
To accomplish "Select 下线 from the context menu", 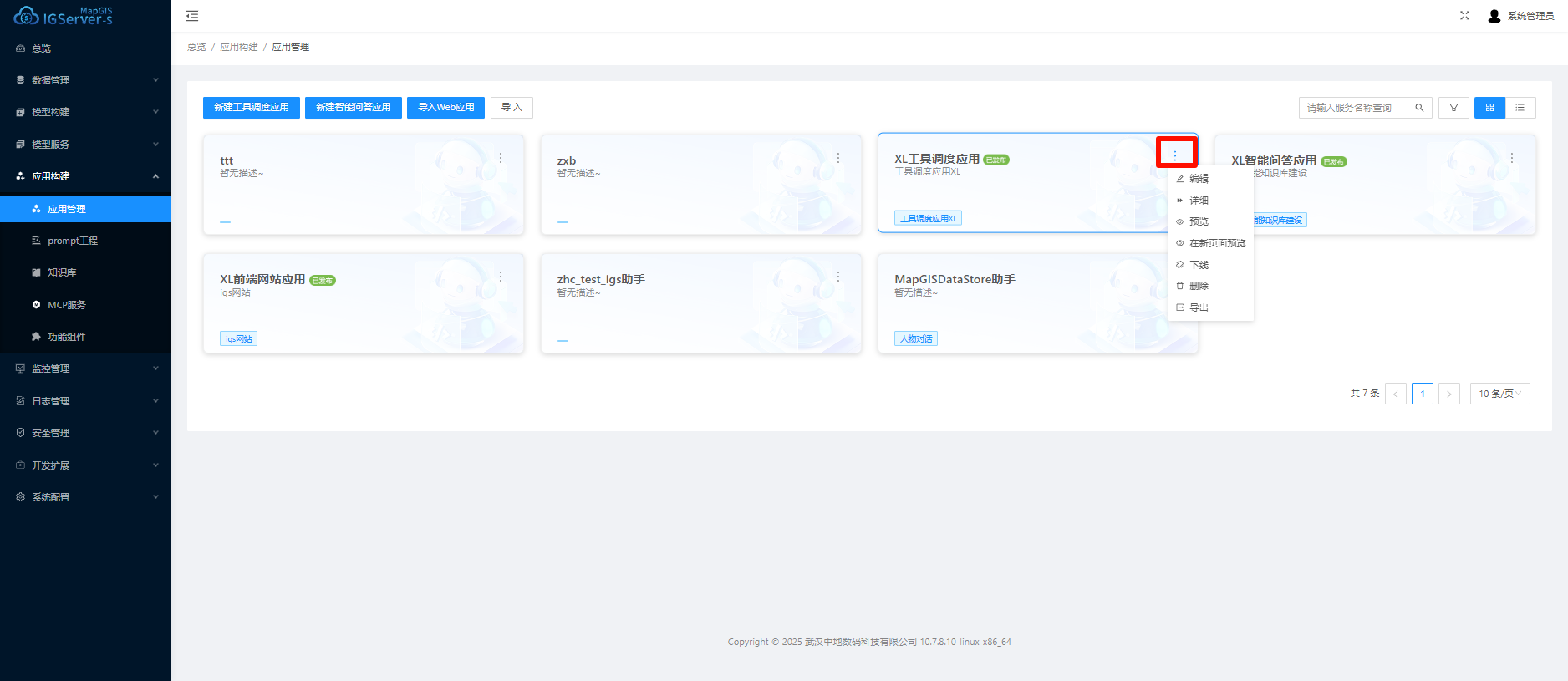I will (x=1199, y=265).
